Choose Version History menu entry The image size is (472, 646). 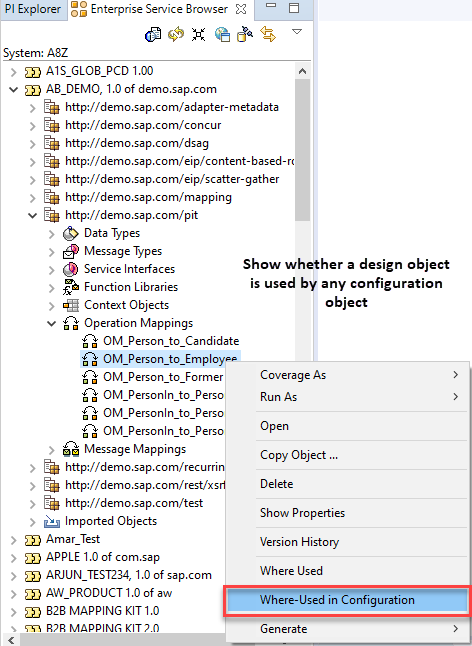point(348,542)
